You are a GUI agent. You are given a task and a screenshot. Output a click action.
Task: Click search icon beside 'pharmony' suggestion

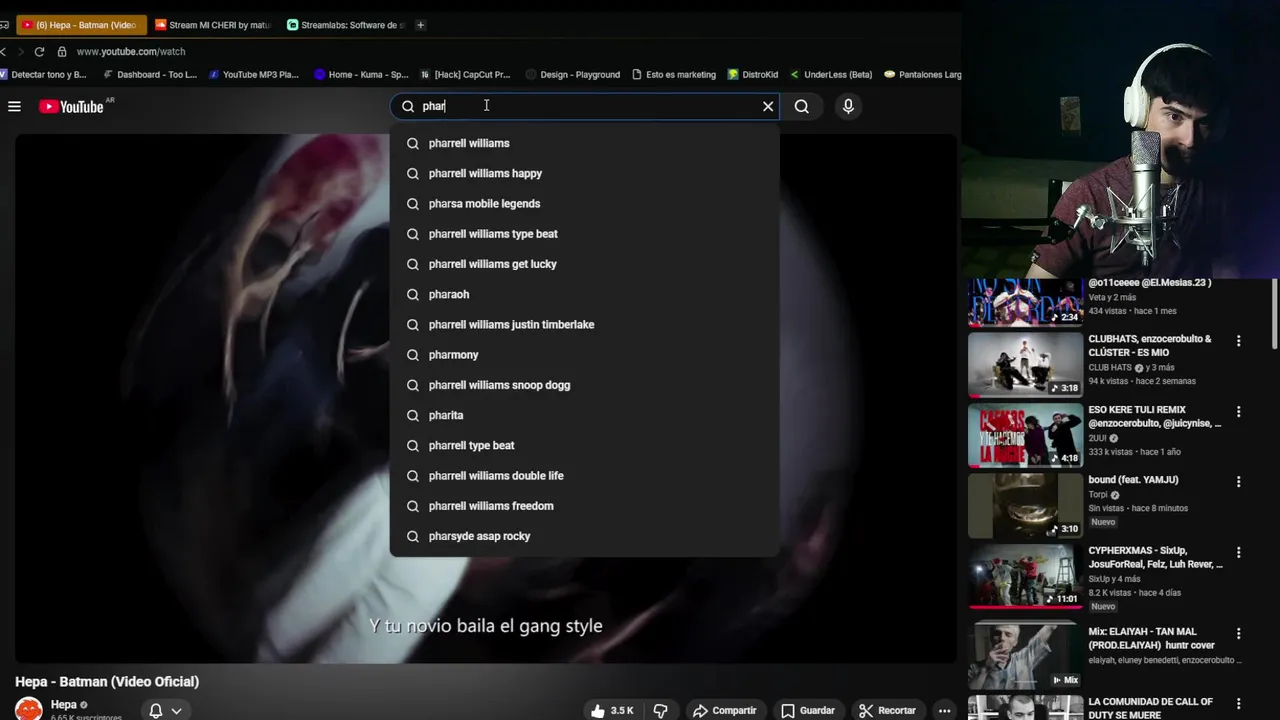pyautogui.click(x=413, y=355)
